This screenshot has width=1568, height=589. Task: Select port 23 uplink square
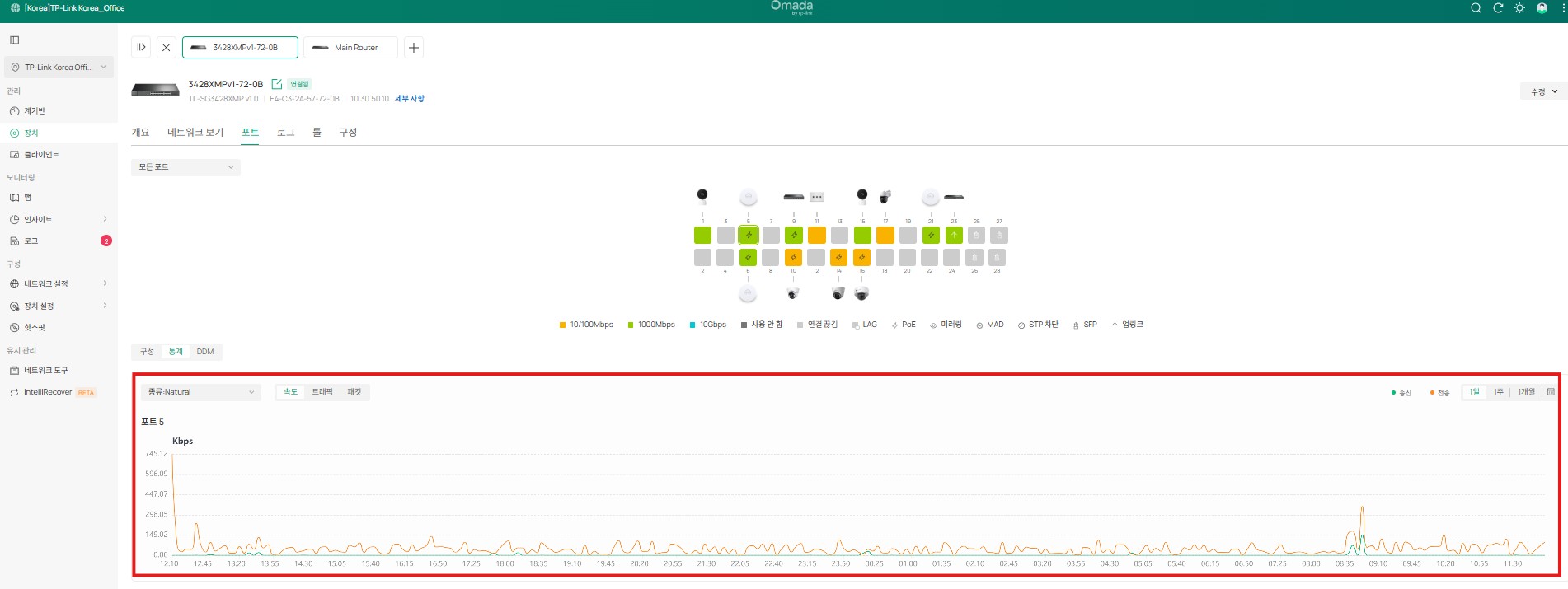click(954, 236)
